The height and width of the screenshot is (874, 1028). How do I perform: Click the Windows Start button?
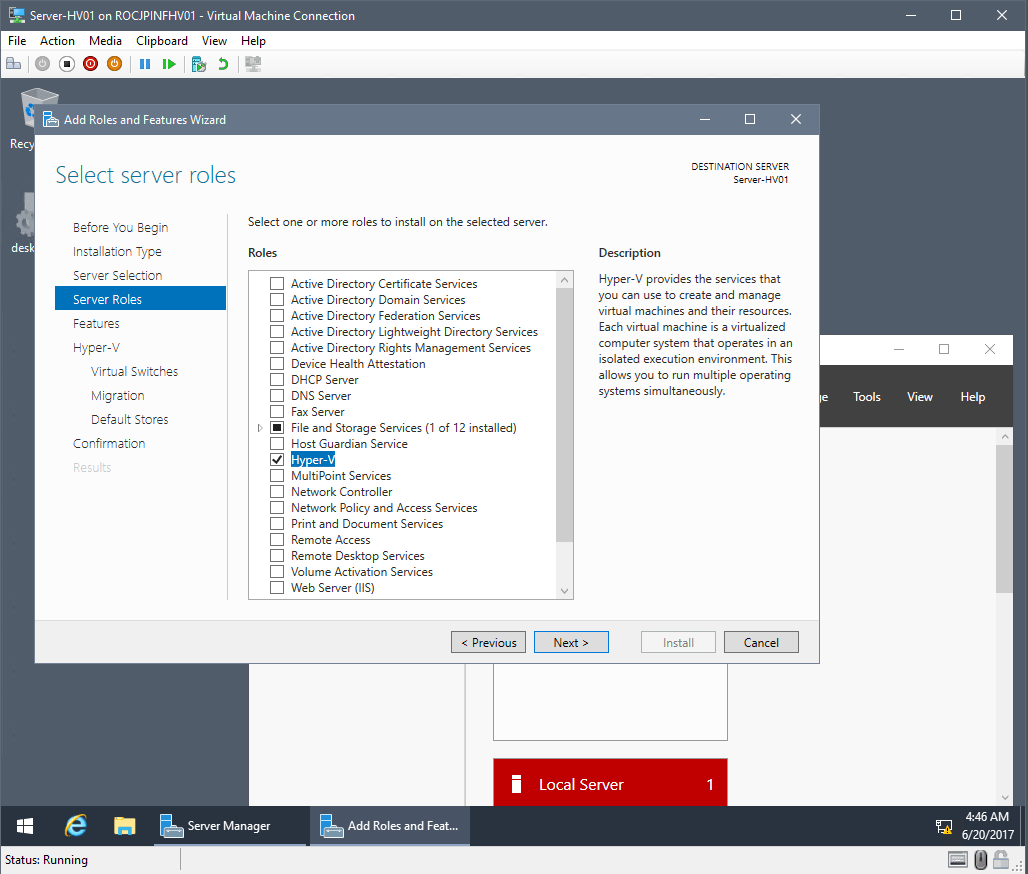click(x=25, y=826)
